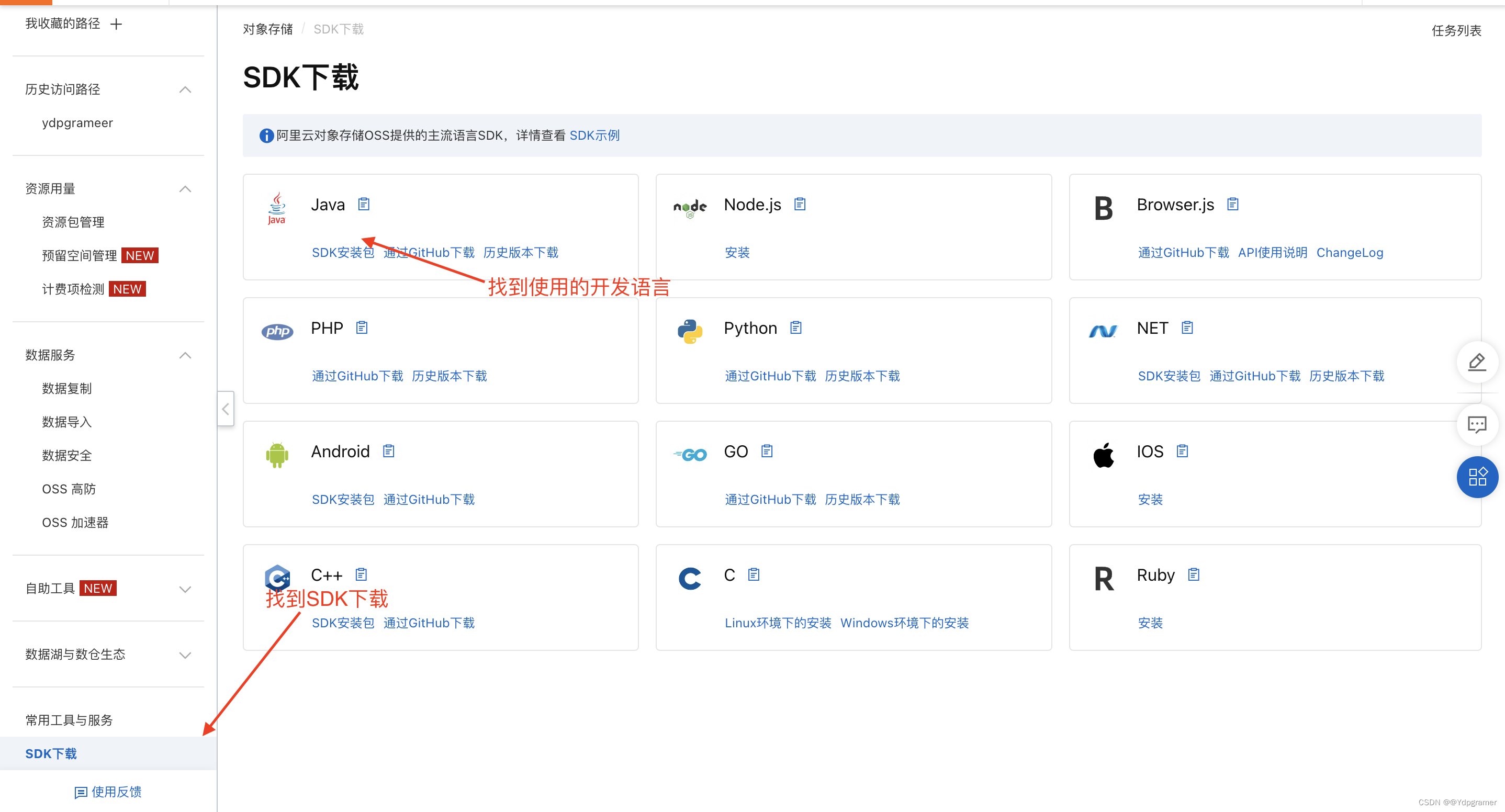1505x812 pixels.
Task: Collapse the 数据服务 section
Action: [185, 355]
